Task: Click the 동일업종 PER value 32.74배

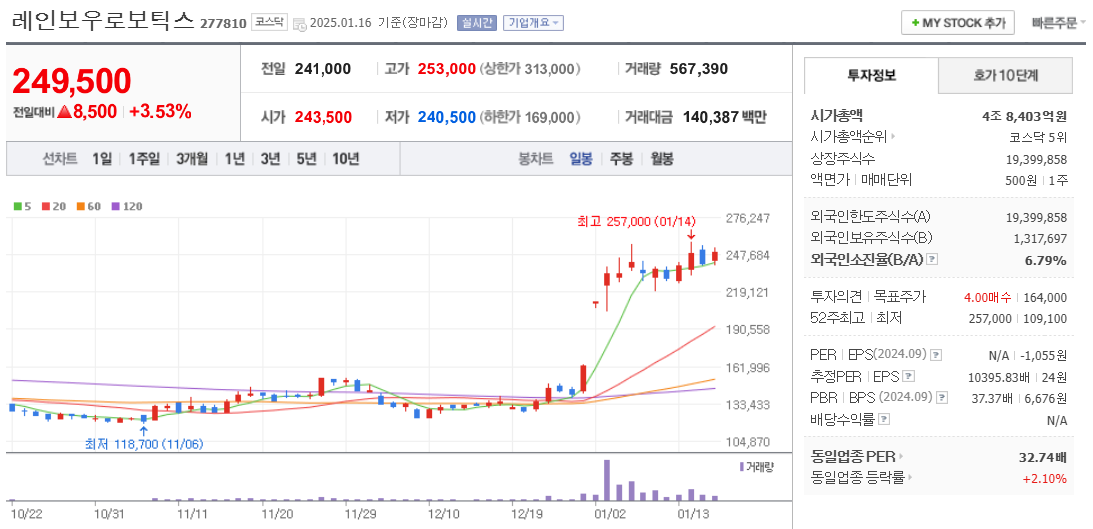Action: click(1043, 458)
